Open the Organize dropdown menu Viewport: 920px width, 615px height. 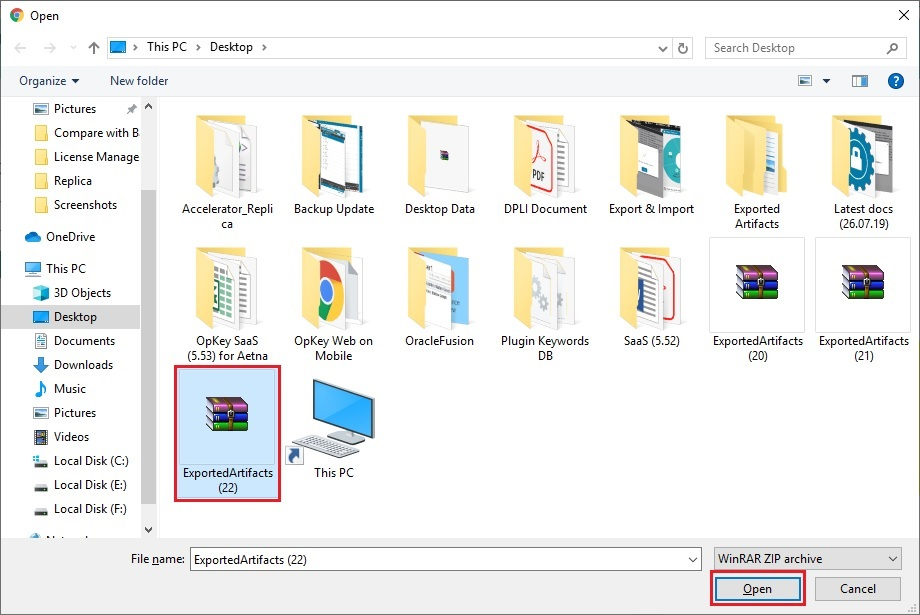(x=49, y=81)
